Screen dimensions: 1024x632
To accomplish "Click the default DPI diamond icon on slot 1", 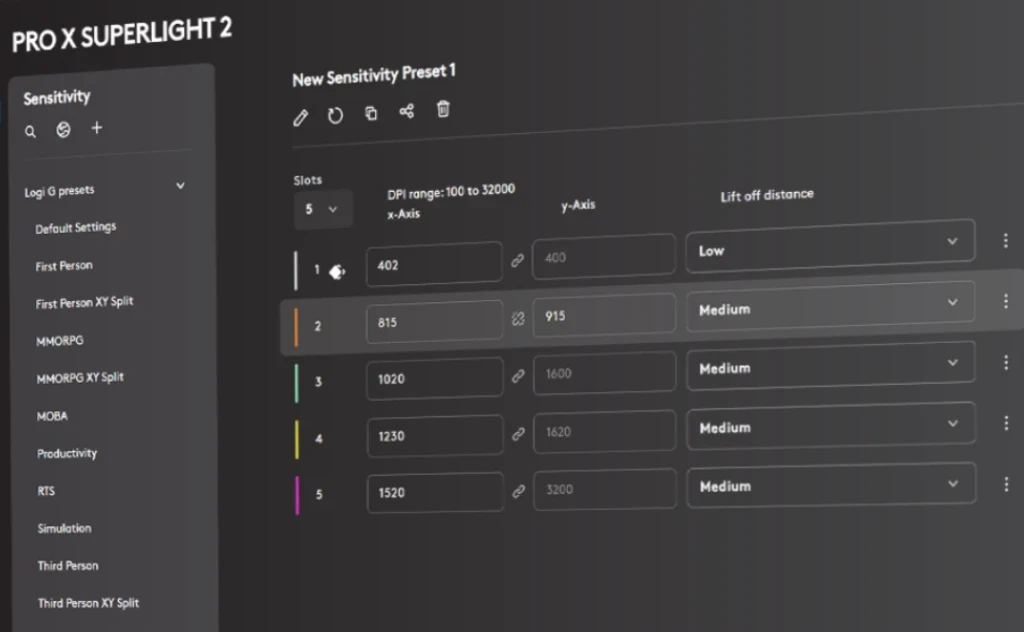I will pyautogui.click(x=337, y=272).
